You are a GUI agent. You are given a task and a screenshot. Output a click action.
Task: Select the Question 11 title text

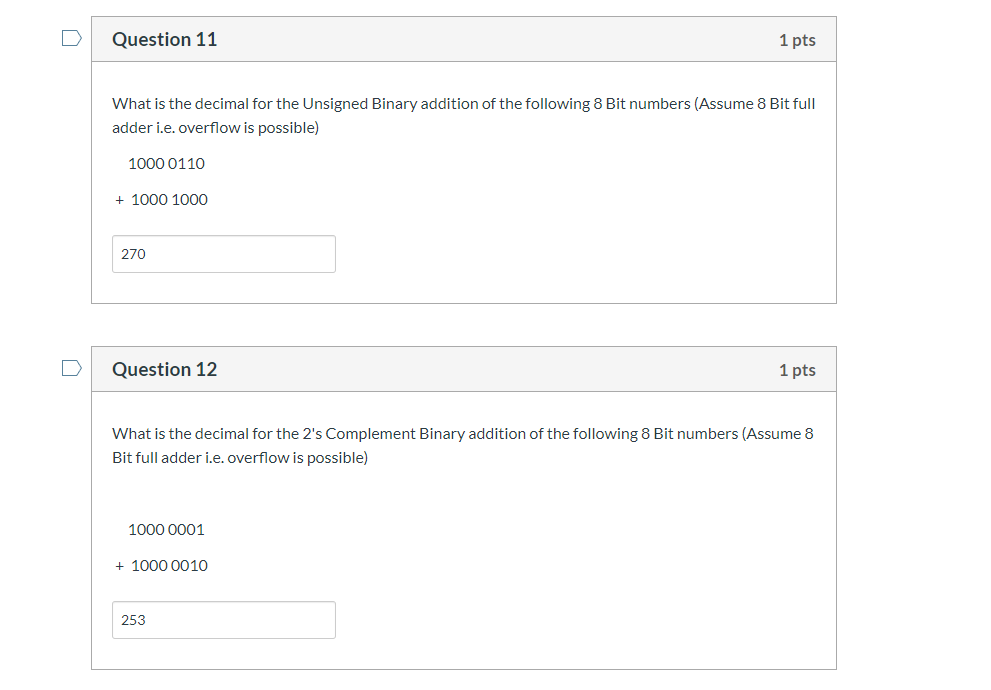coord(163,39)
